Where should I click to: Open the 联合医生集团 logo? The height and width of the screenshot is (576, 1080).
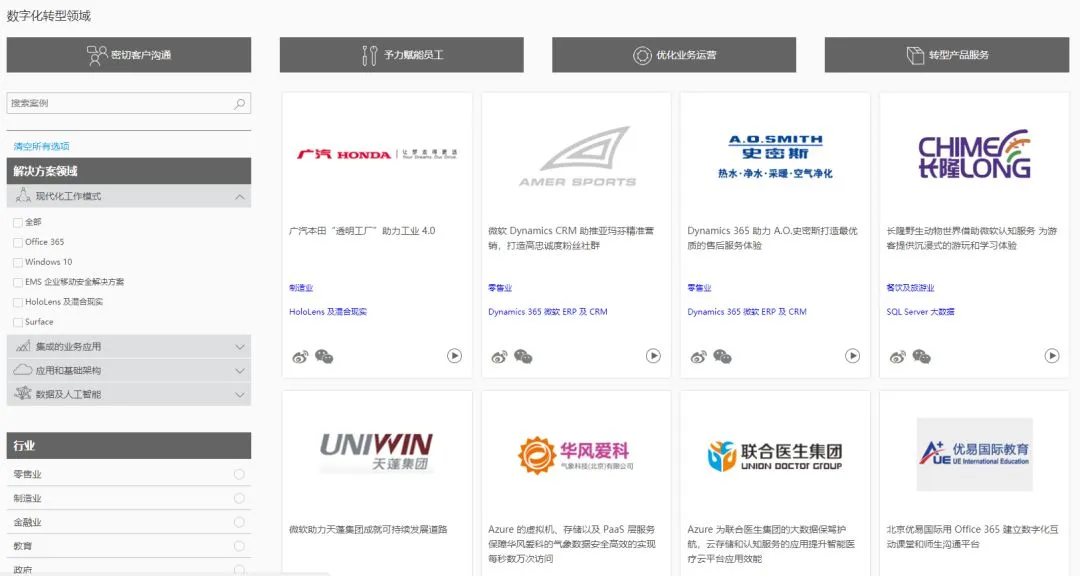775,455
